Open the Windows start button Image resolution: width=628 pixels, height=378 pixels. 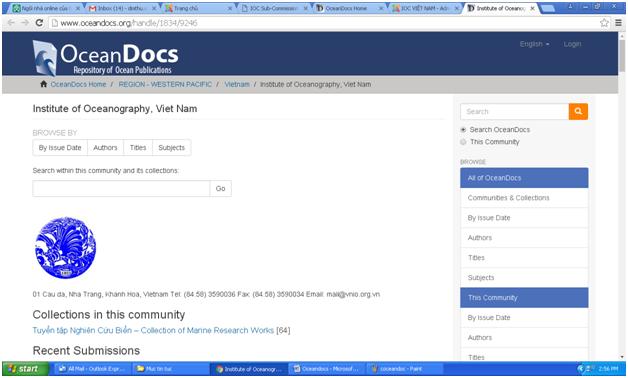point(25,368)
